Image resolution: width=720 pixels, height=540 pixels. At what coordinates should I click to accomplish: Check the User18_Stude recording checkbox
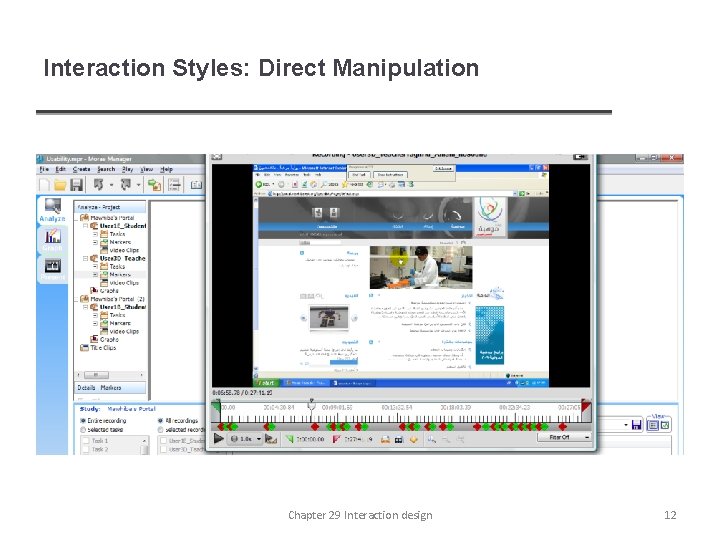163,441
